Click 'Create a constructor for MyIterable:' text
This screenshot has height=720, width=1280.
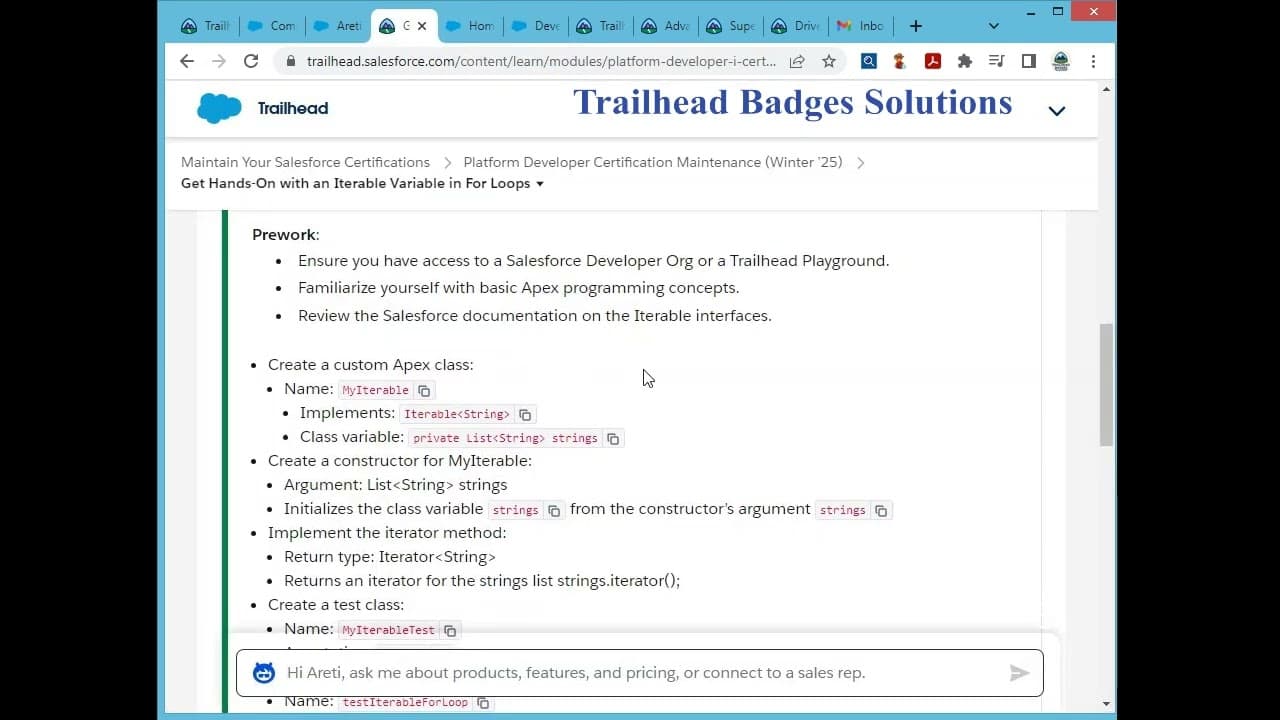point(400,461)
